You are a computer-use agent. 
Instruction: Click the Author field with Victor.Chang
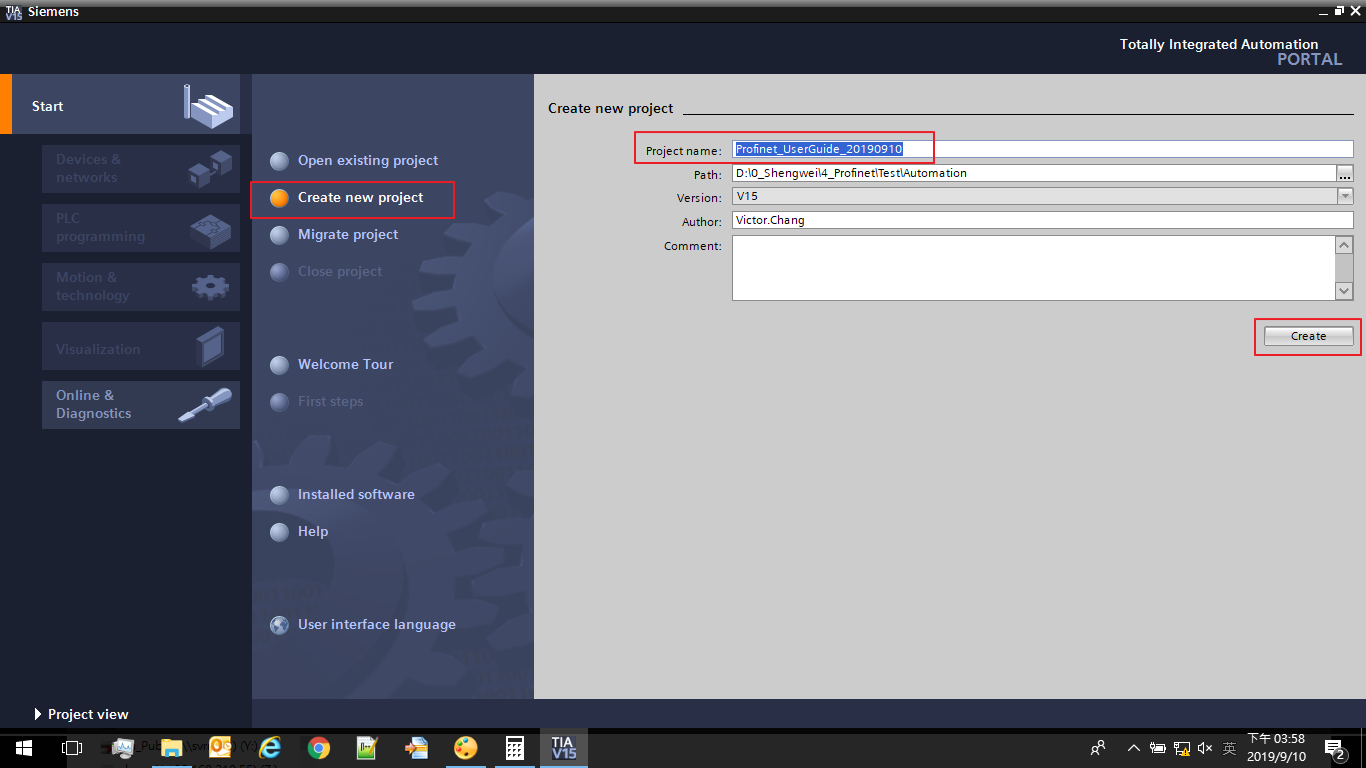pos(1042,221)
